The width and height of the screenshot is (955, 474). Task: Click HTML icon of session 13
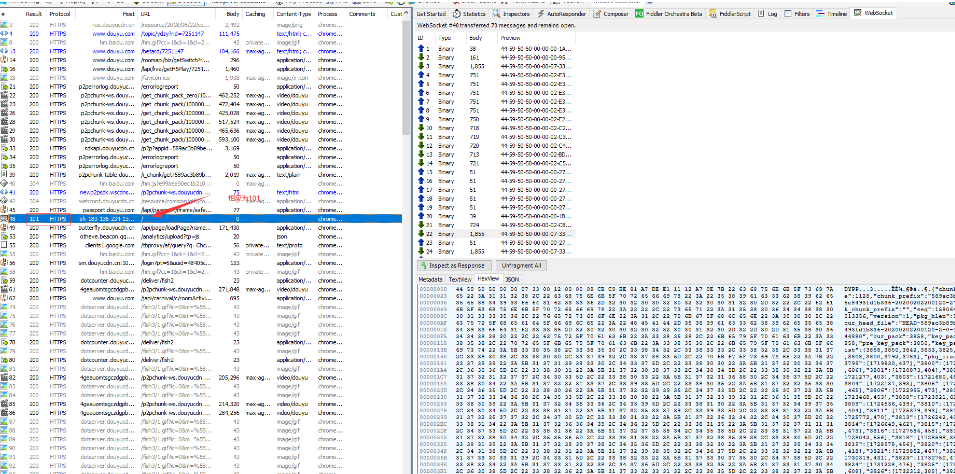click(x=5, y=52)
